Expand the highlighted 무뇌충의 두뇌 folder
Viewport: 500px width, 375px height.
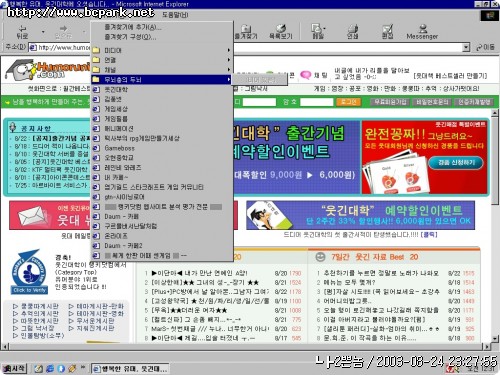[161, 79]
